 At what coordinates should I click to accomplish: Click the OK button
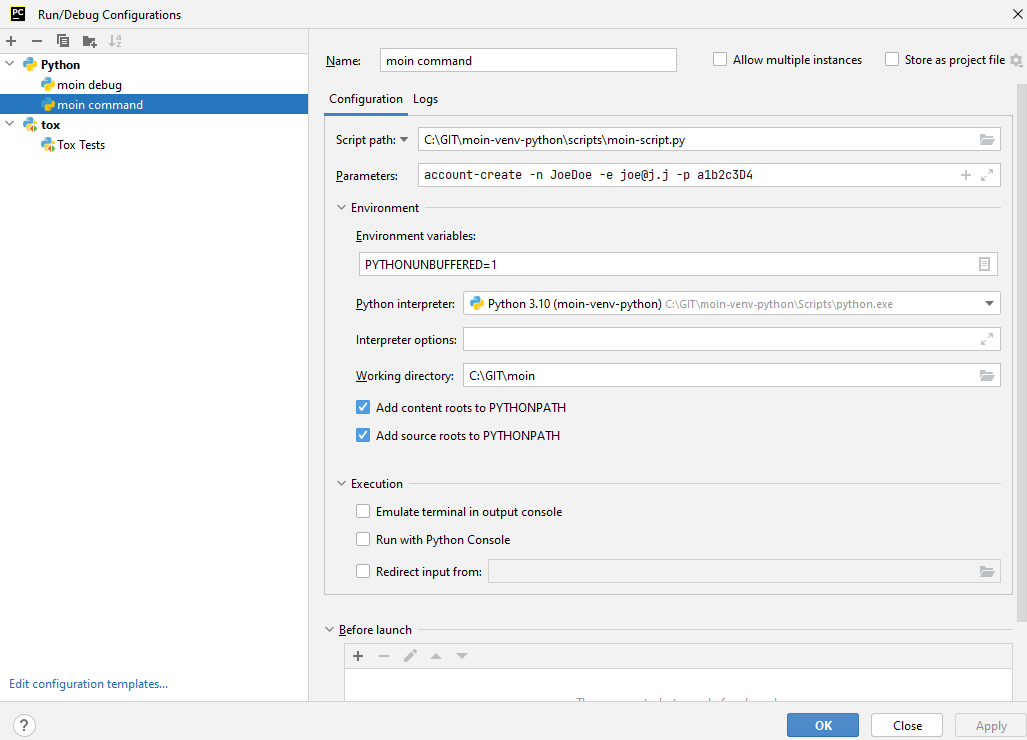point(822,725)
